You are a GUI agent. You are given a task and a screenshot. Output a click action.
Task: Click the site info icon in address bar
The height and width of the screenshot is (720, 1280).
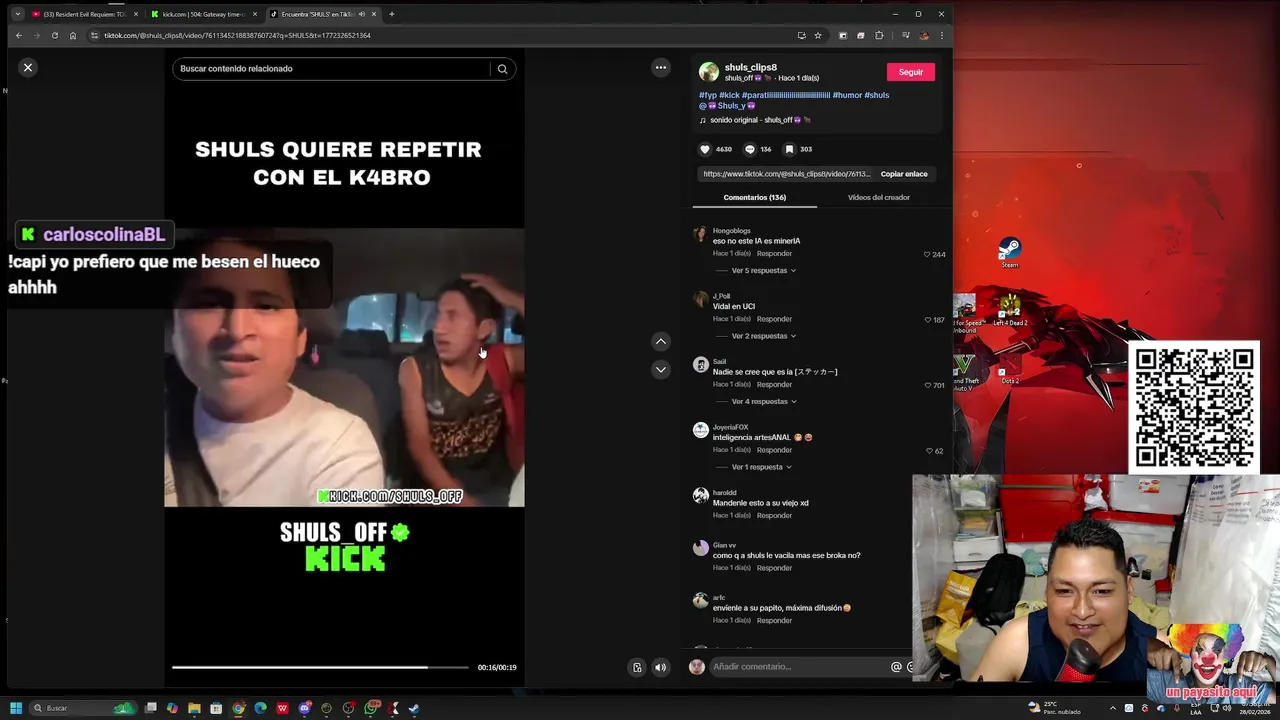[x=94, y=35]
